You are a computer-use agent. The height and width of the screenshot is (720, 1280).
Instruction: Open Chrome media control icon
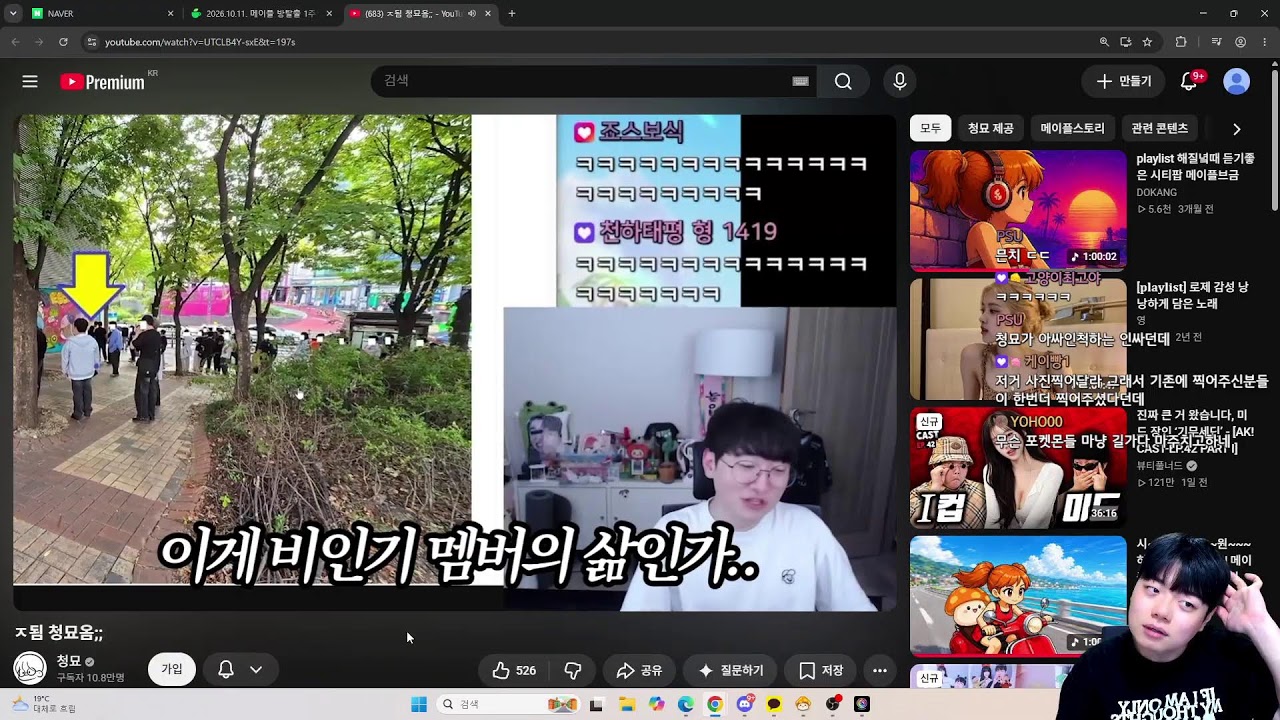1216,42
